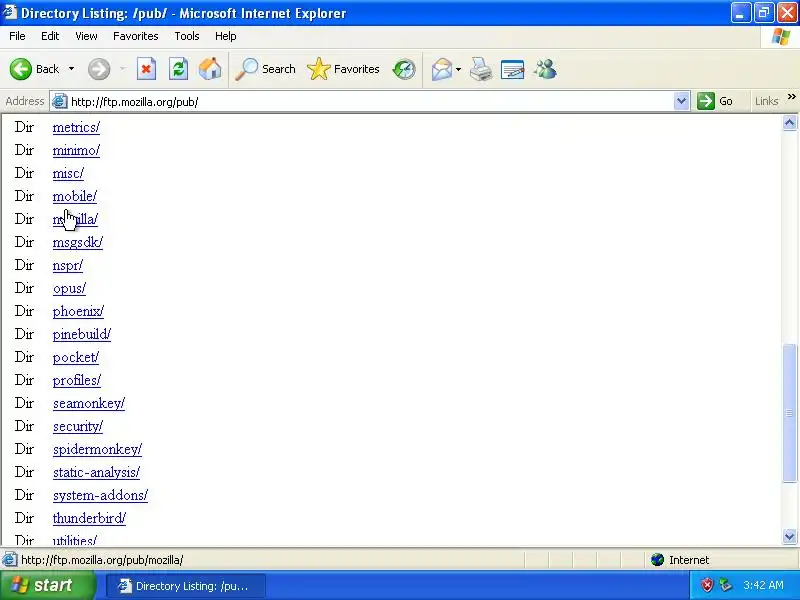Click the Windows Start button
This screenshot has height=600, width=800.
[47, 585]
